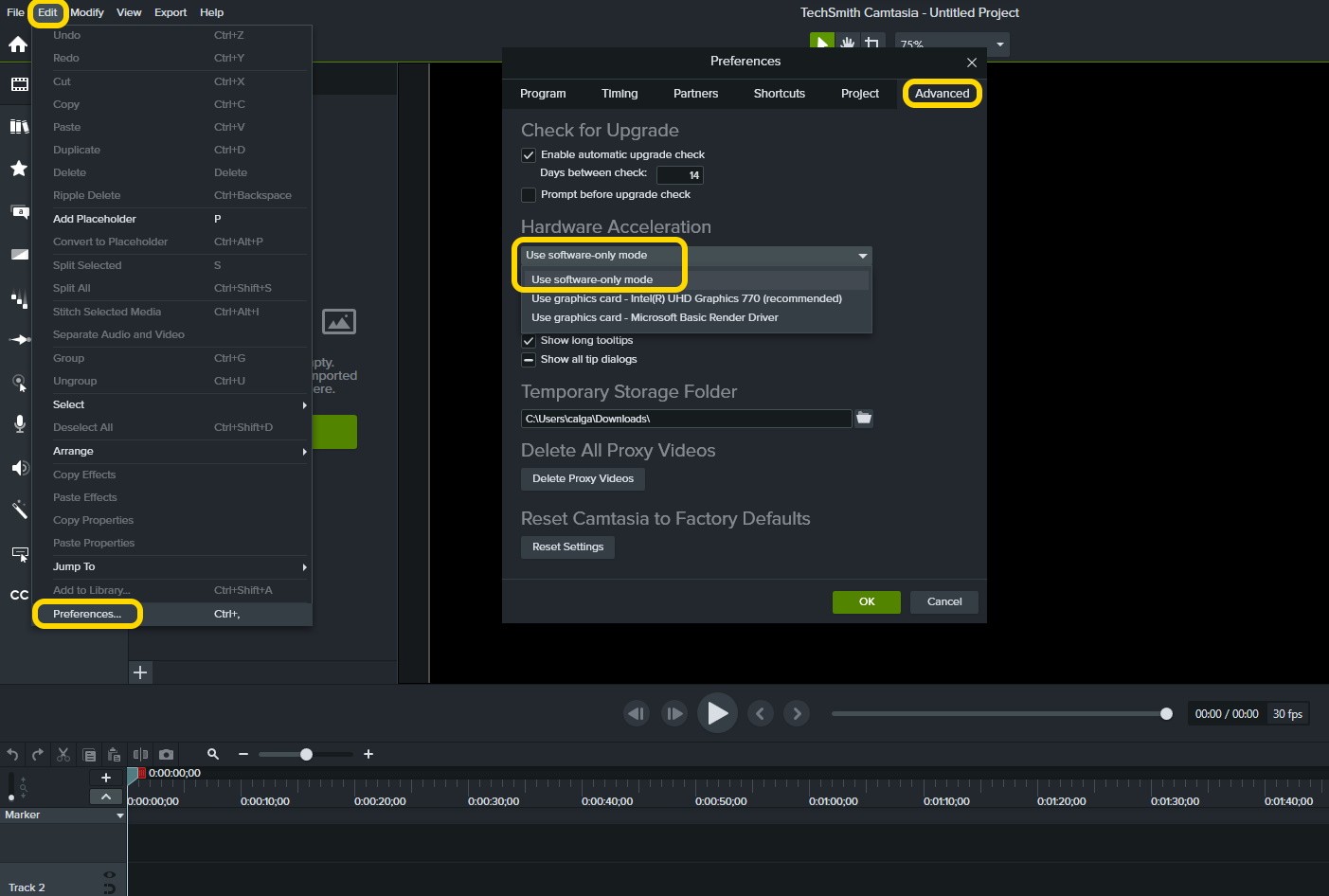Expand the Hardware Acceleration dropdown arrow
This screenshot has height=896, width=1329.
click(x=862, y=256)
